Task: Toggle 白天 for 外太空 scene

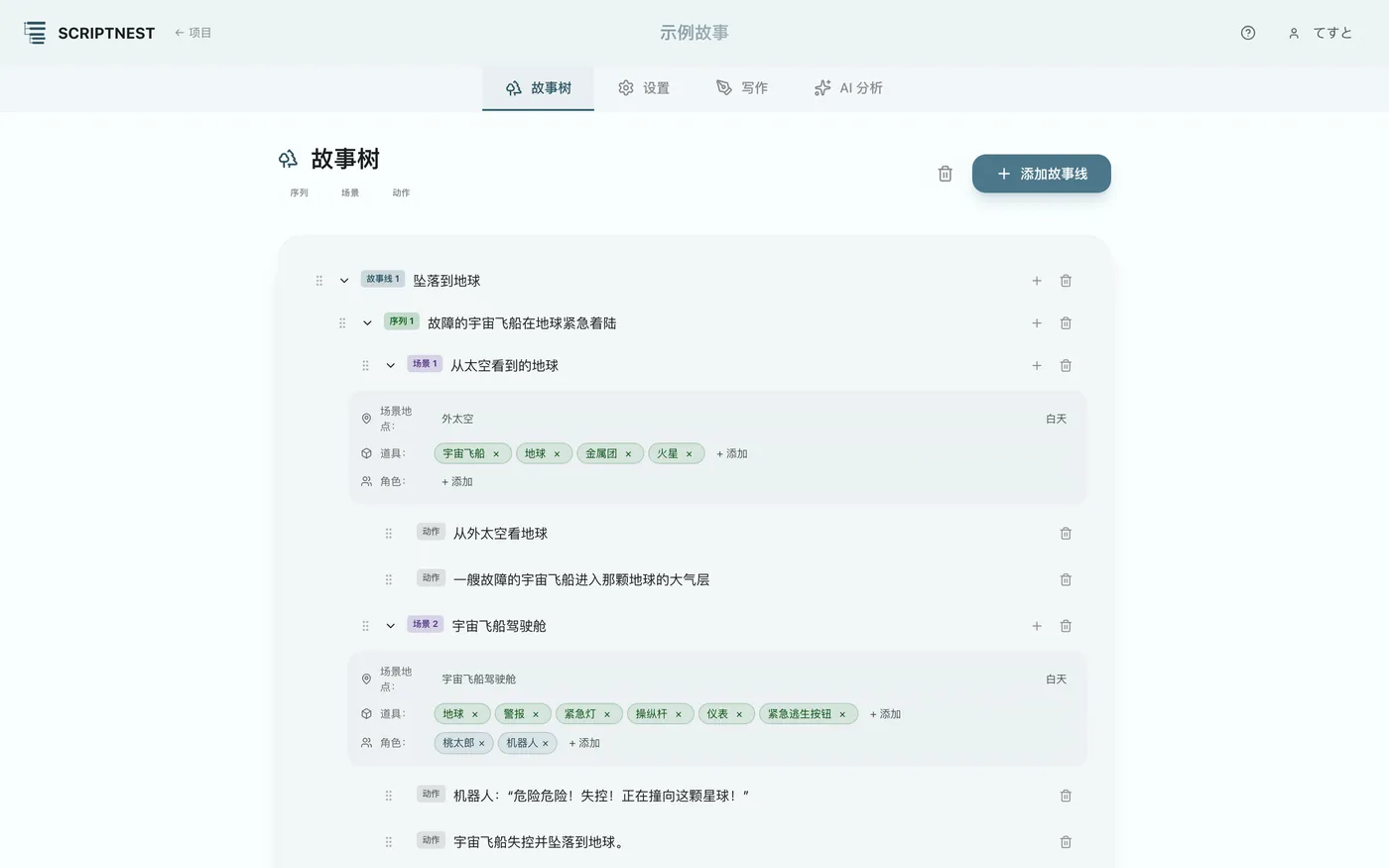Action: click(1056, 419)
